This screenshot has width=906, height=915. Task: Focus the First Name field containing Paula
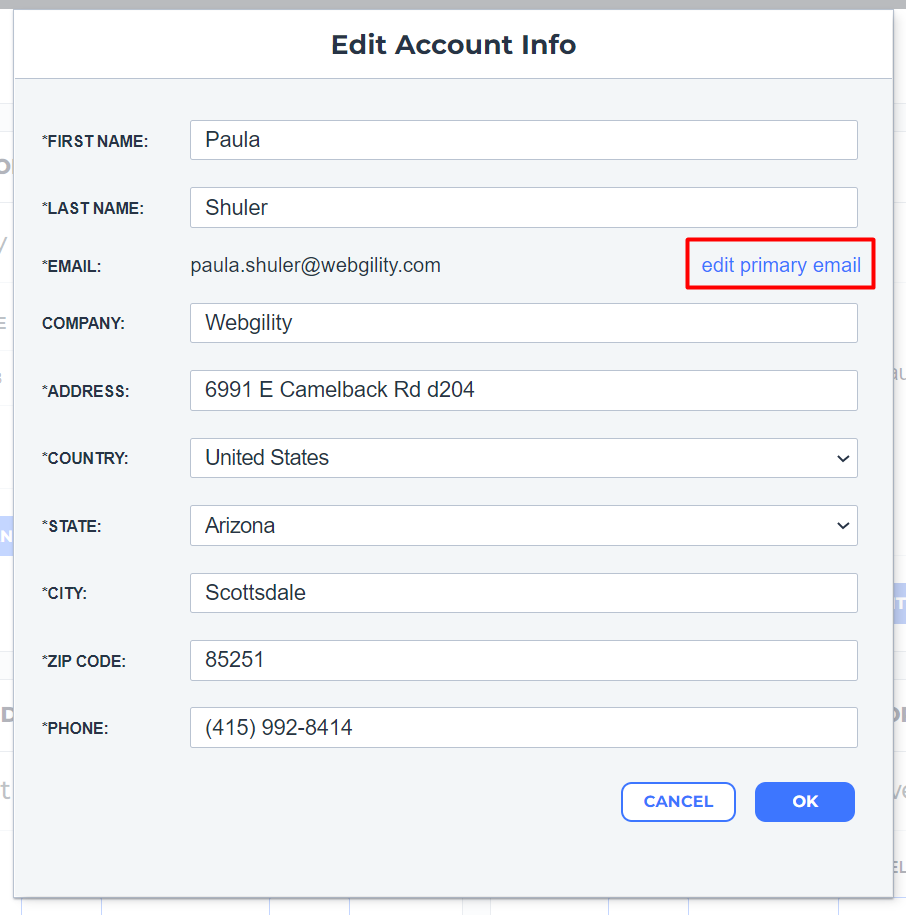(x=523, y=140)
